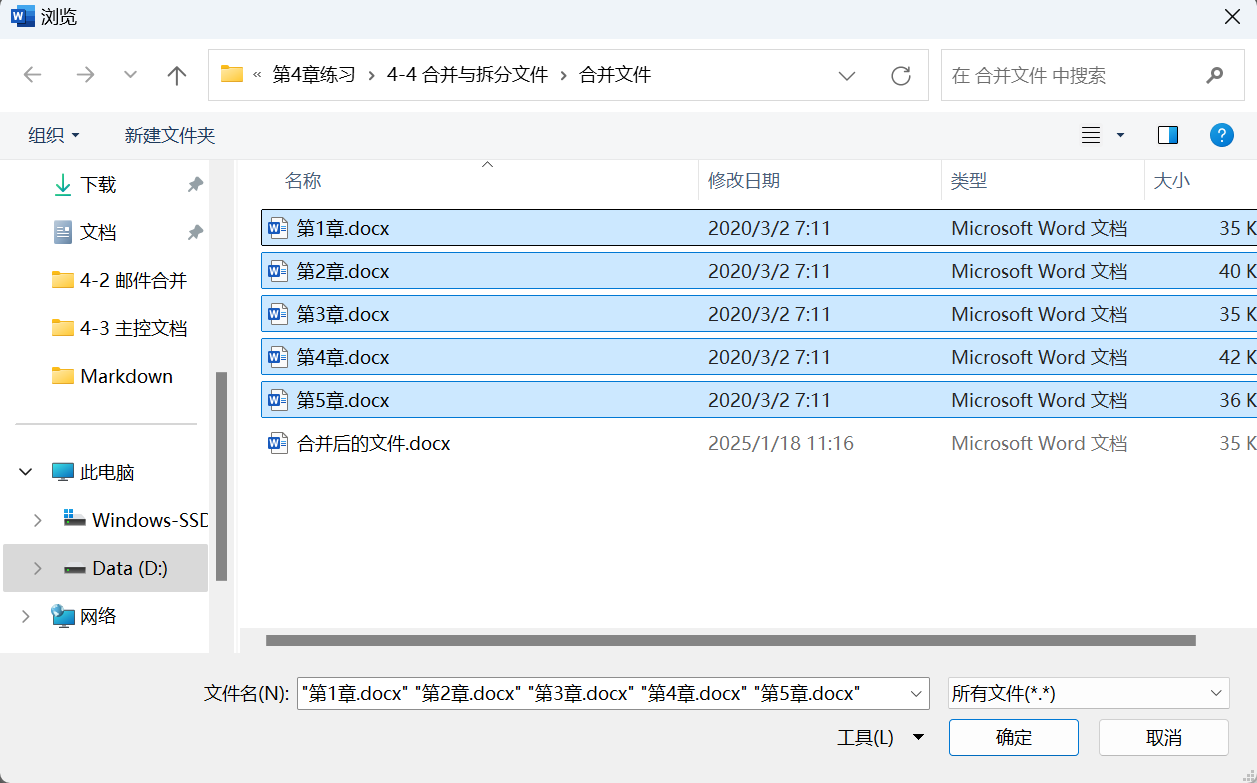
Task: Click the 合并文件 breadcrumb segment
Action: pyautogui.click(x=615, y=75)
